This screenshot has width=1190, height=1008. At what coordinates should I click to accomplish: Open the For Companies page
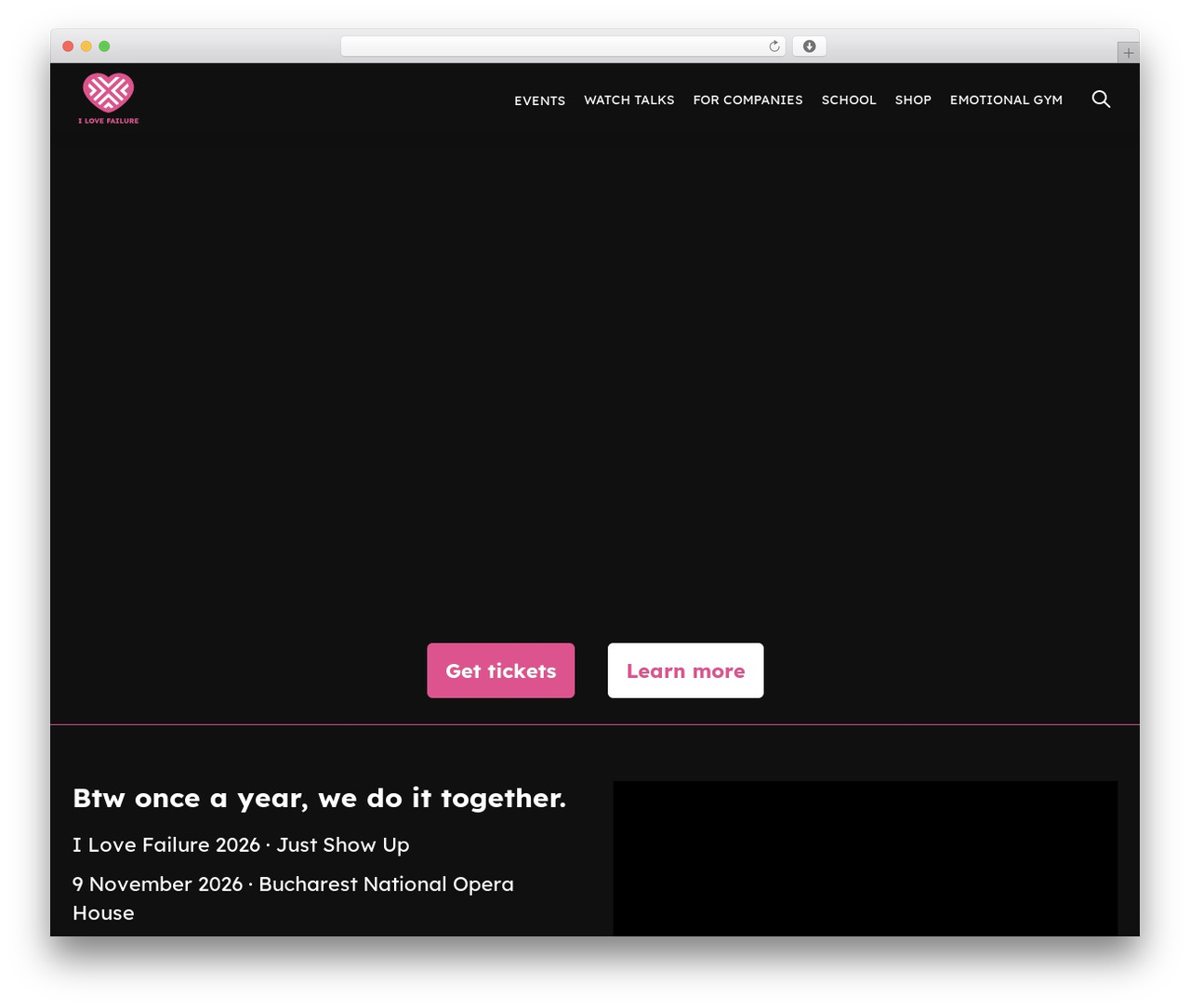point(747,99)
